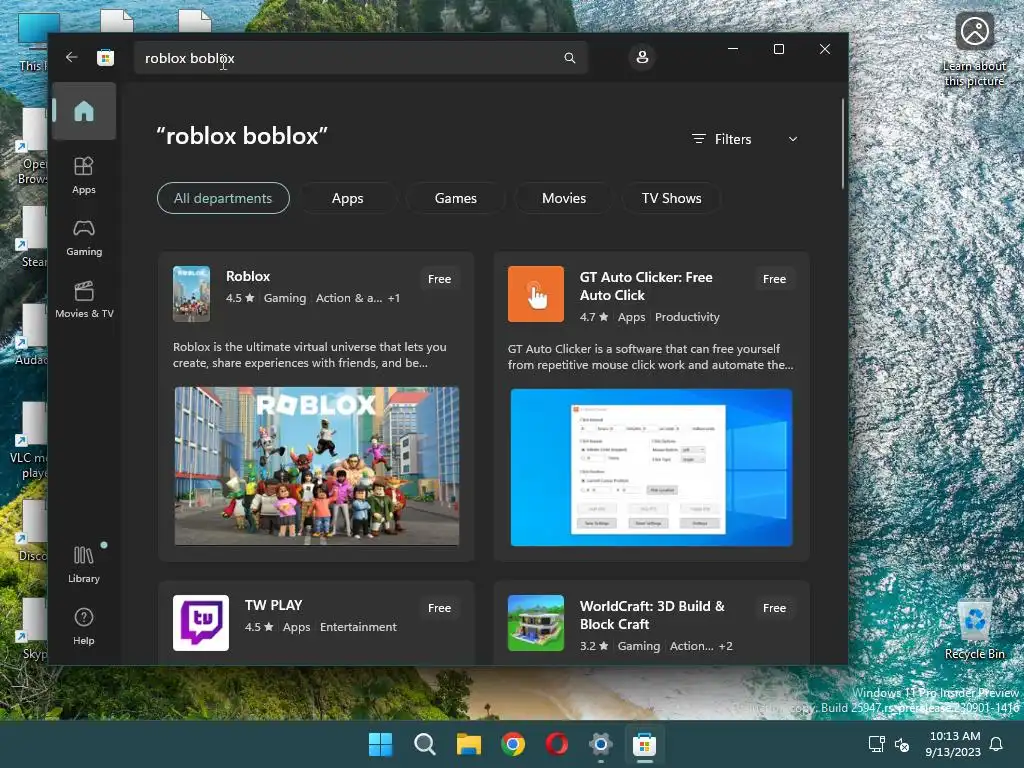Open the user account profile icon
Image resolution: width=1024 pixels, height=768 pixels.
pos(642,57)
